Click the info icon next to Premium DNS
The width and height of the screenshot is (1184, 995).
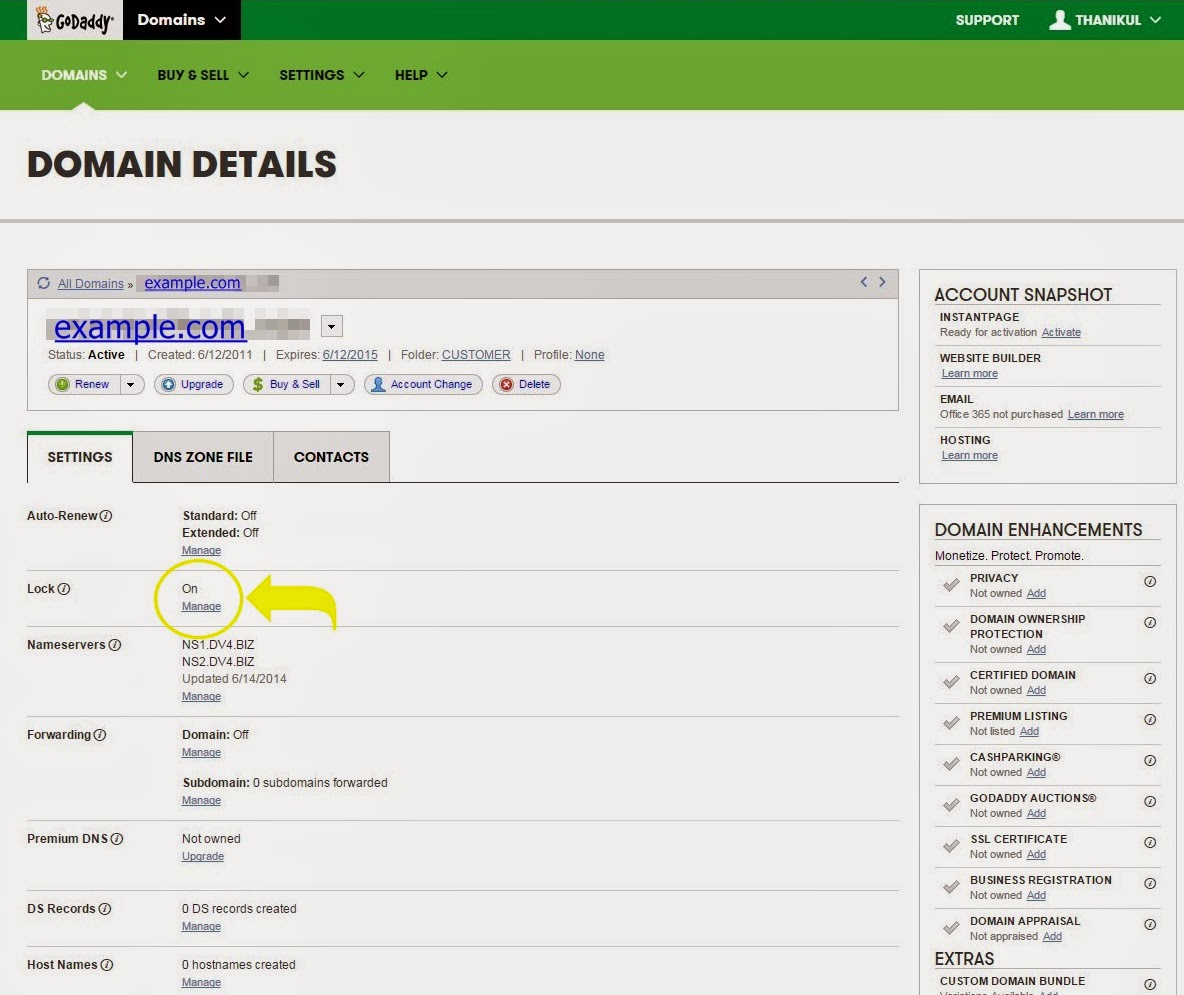pyautogui.click(x=116, y=839)
